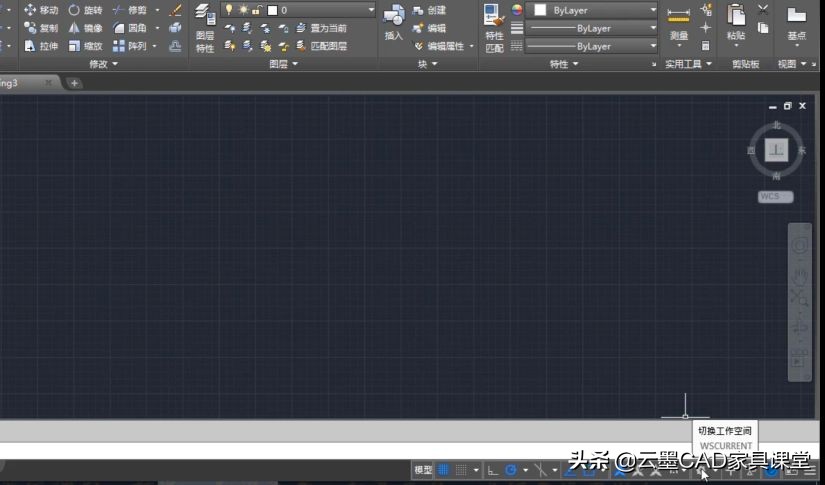This screenshot has width=825, height=485.
Task: Click the Match Properties (特性匹配) icon
Action: 494,28
